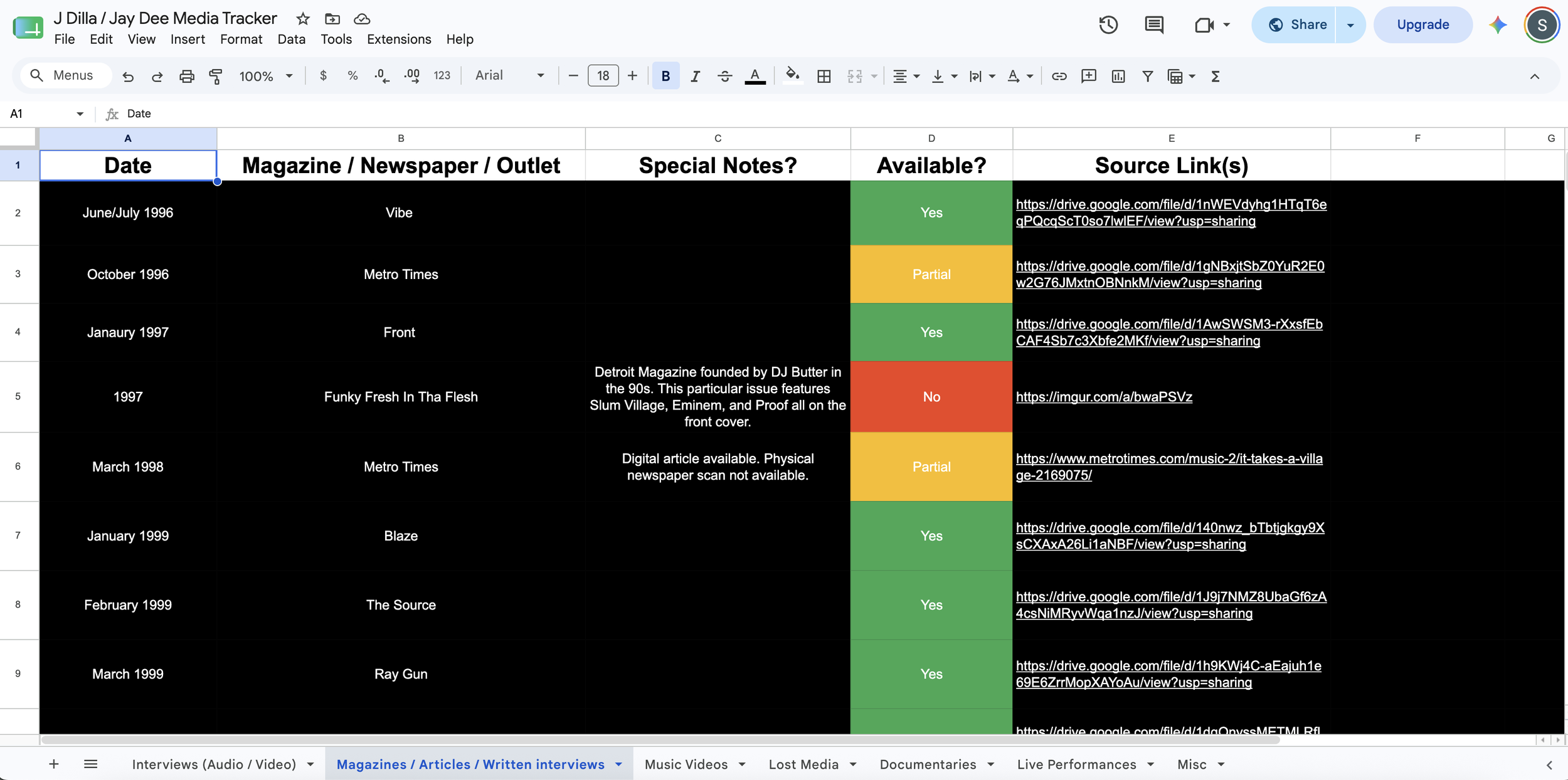This screenshot has height=780, width=1568.
Task: Open the Insert menu
Action: pyautogui.click(x=188, y=40)
